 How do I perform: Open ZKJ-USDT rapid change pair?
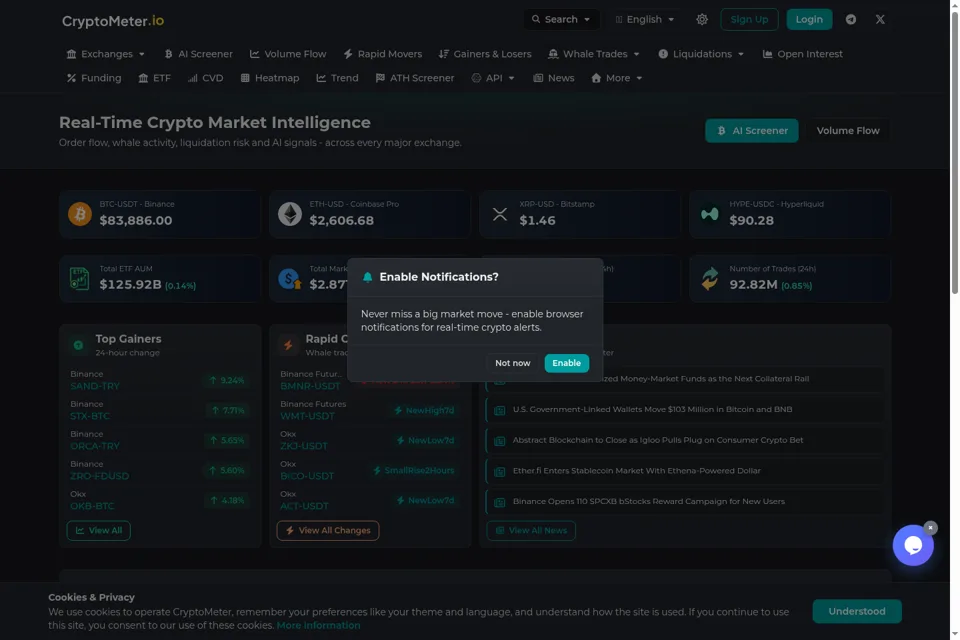tap(304, 446)
